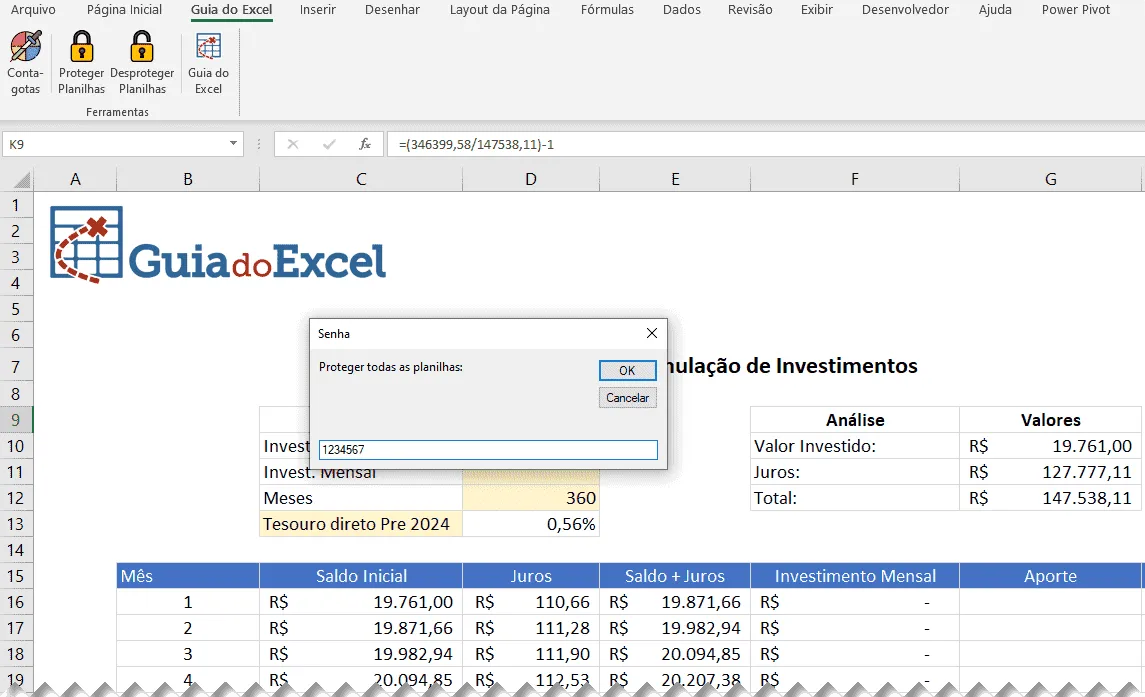
Task: Click the formula bar text
Action: (x=476, y=144)
